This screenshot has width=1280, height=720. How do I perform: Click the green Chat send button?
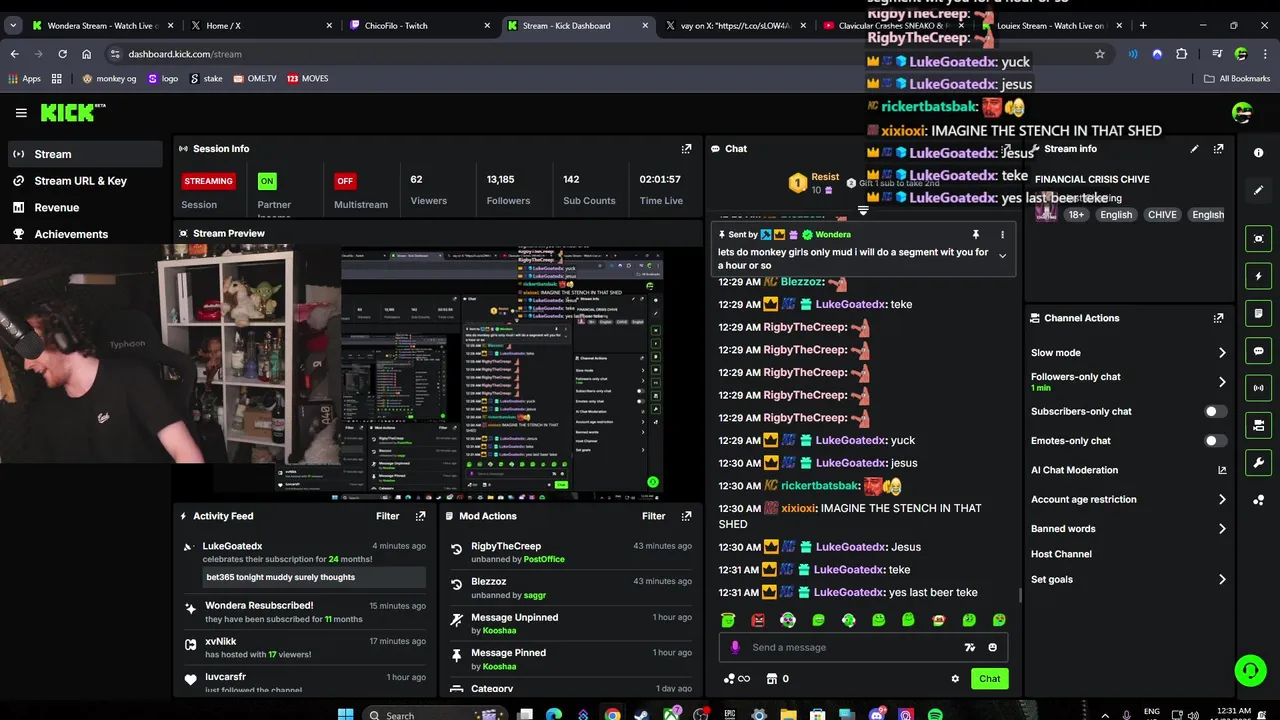click(x=989, y=679)
